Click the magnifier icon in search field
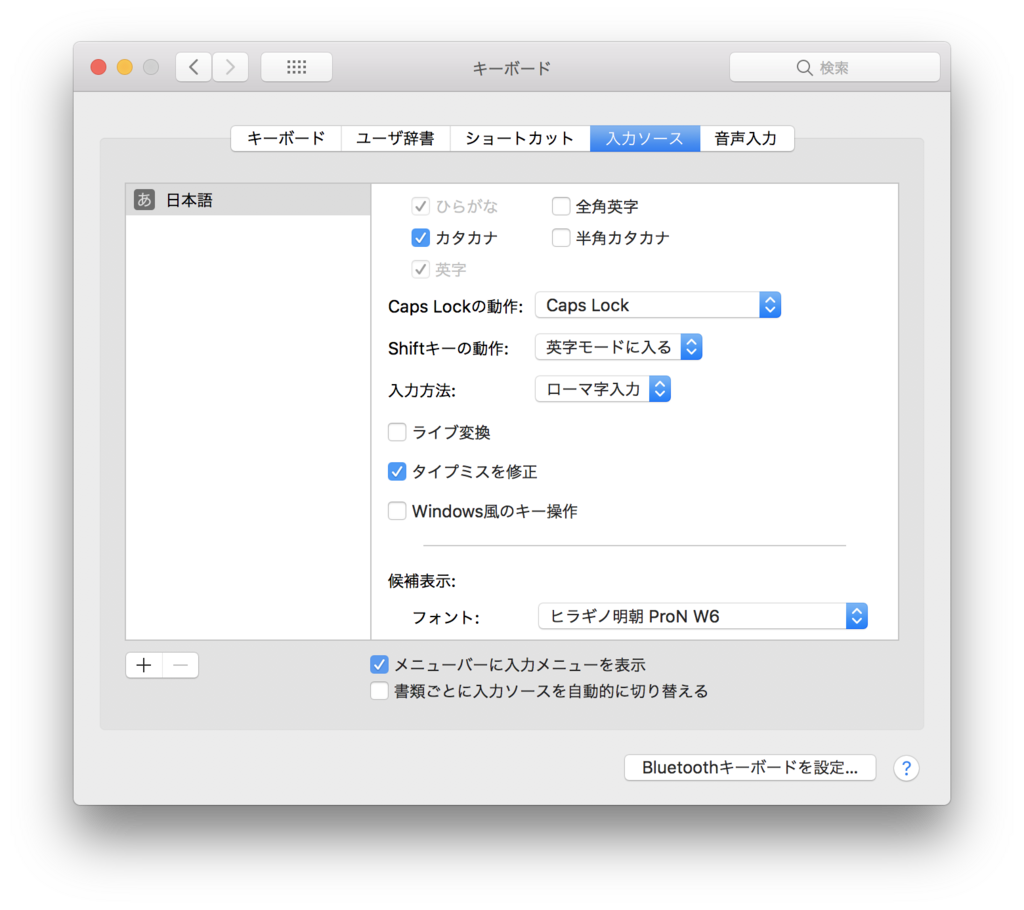This screenshot has height=910, width=1024. point(805,67)
